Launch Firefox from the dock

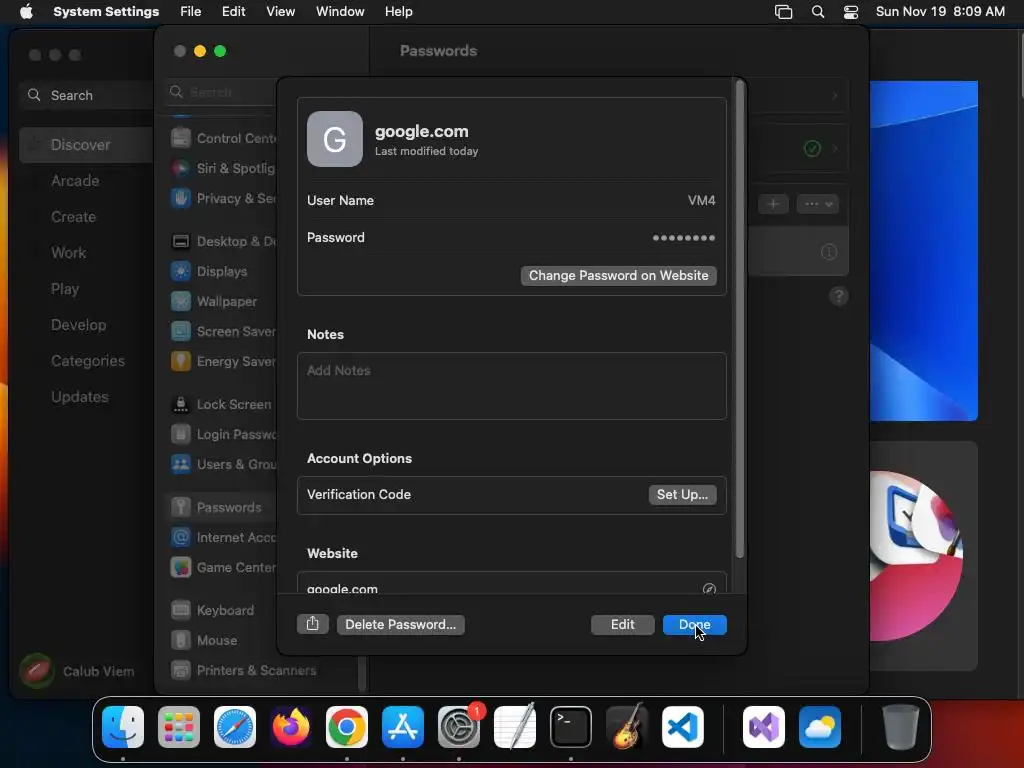pos(291,727)
